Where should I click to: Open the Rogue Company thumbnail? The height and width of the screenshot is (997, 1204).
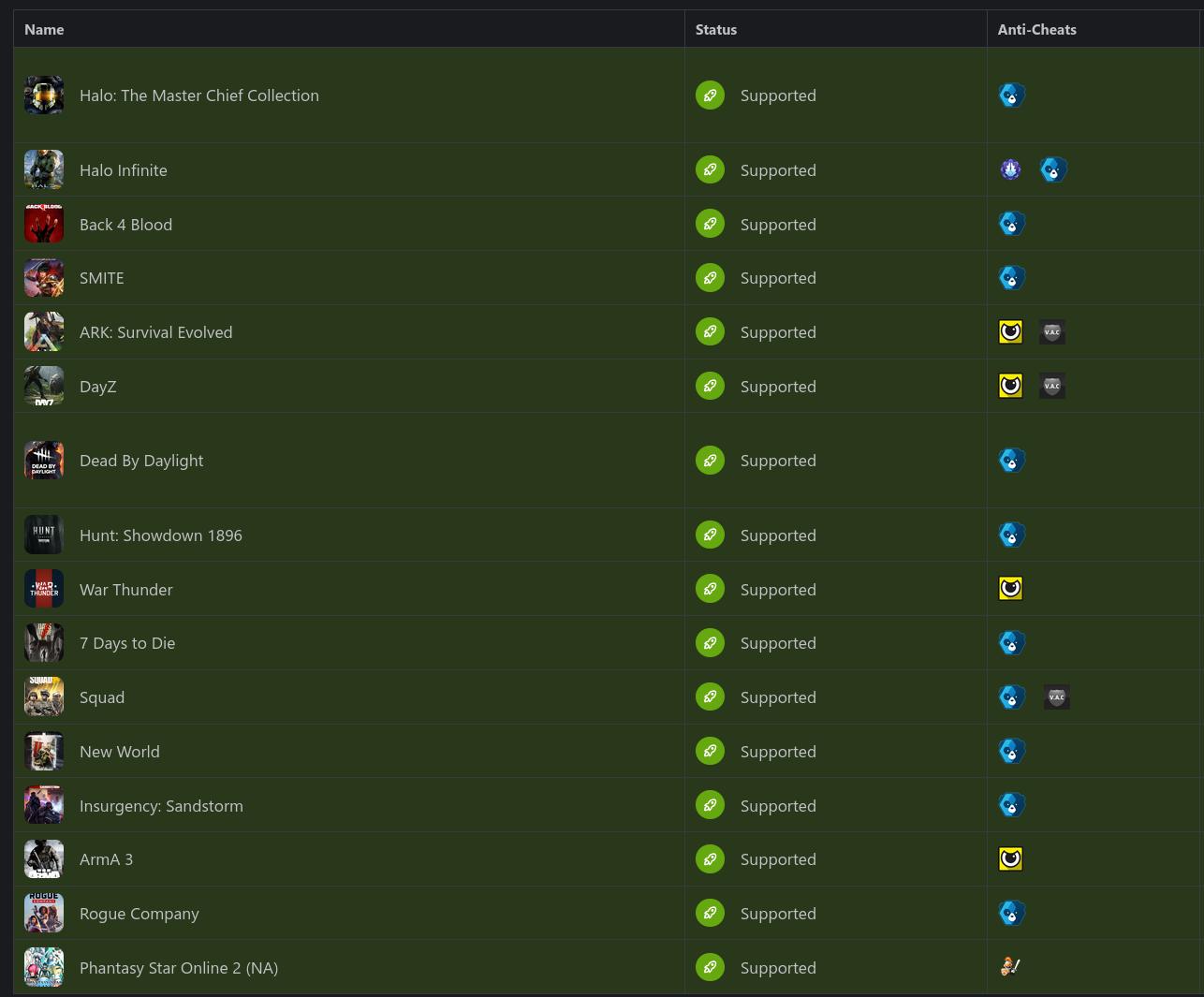(x=44, y=913)
